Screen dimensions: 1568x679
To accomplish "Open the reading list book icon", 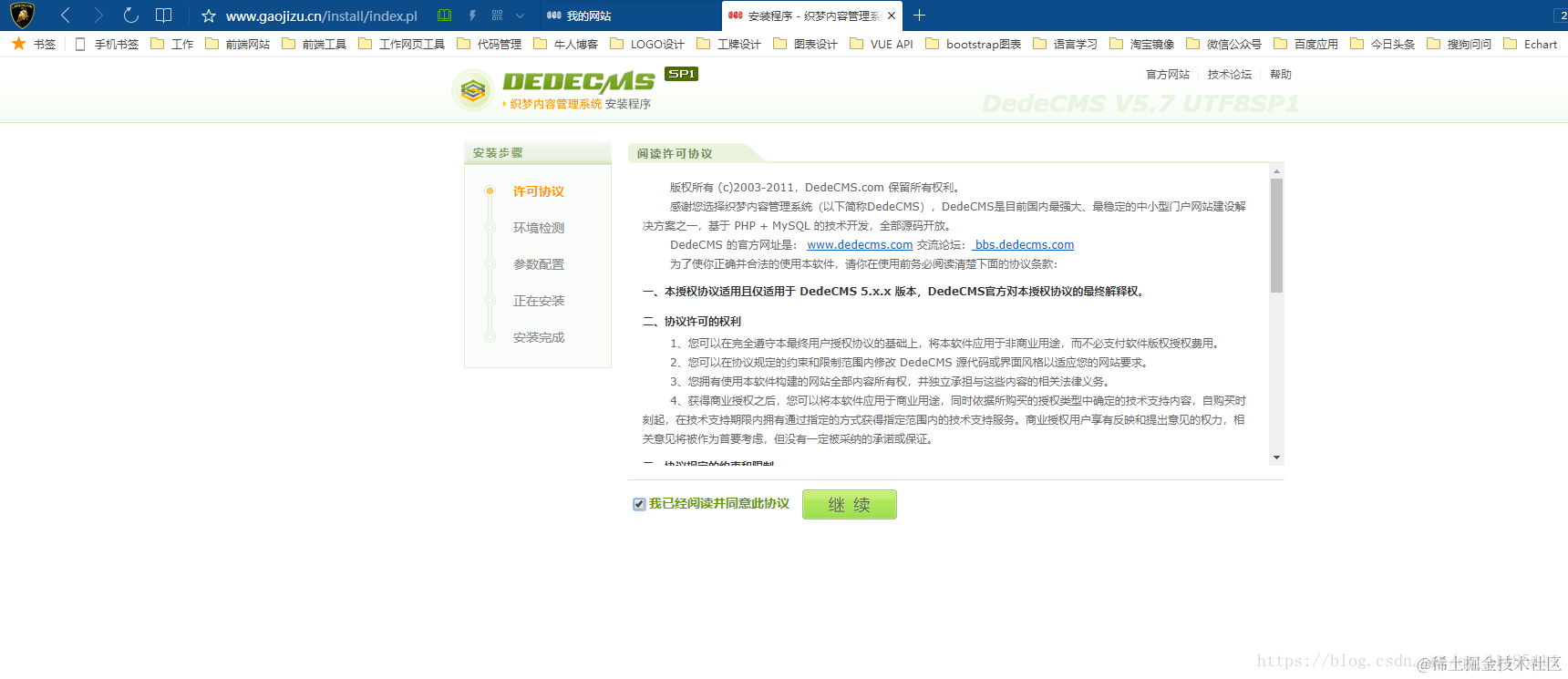I will [164, 15].
